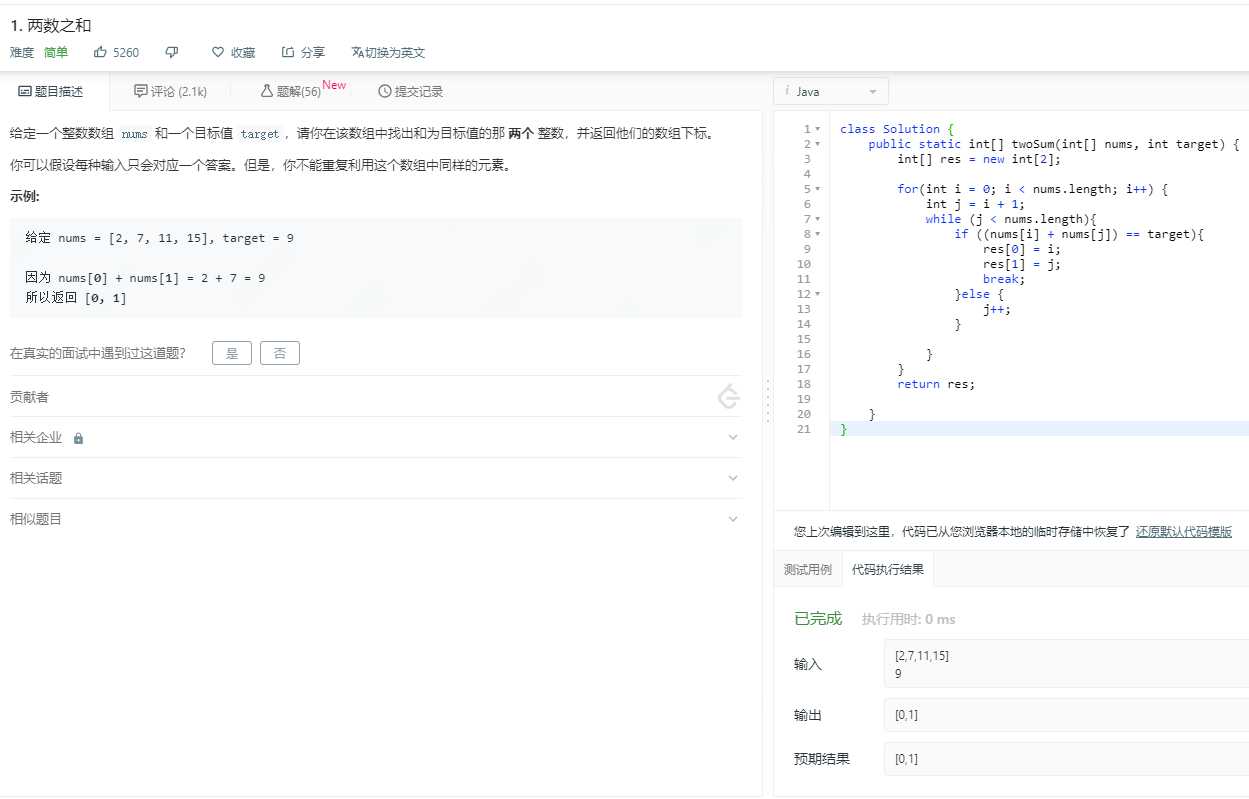Click the 输出 value box
1249x799 pixels.
click(1066, 715)
